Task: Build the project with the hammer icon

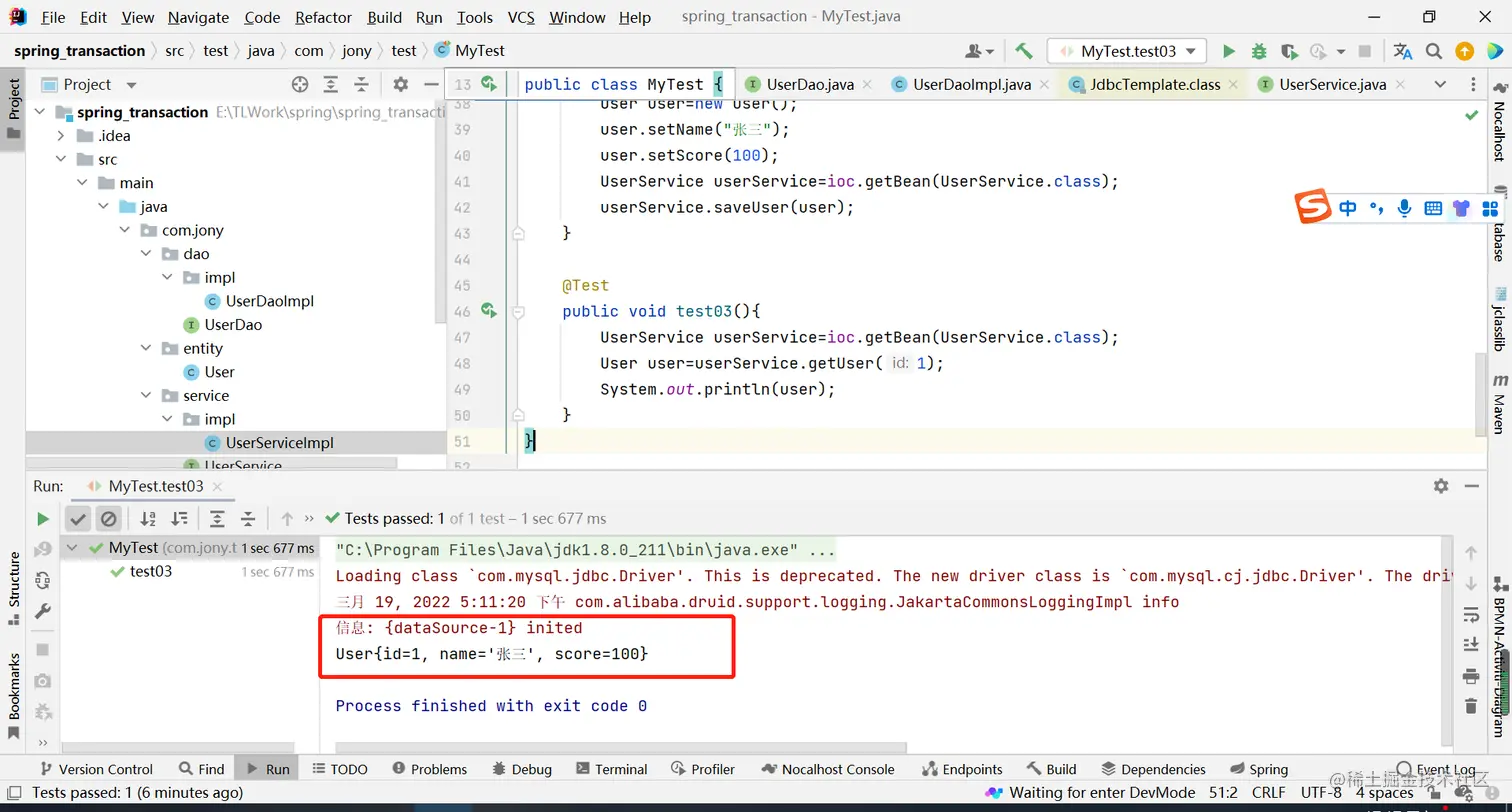Action: (x=1024, y=51)
